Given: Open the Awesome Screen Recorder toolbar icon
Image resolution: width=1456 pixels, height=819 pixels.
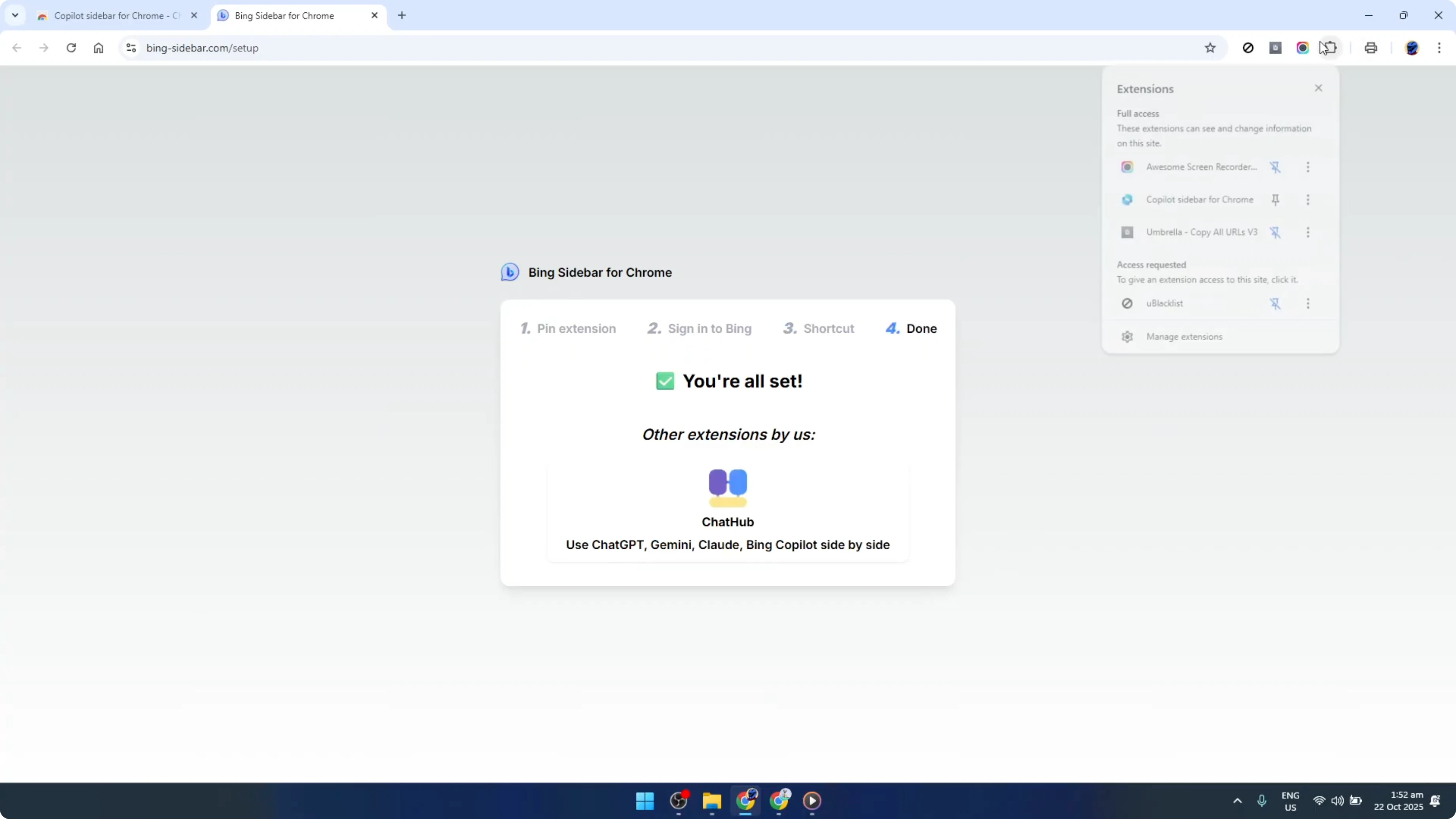Looking at the screenshot, I should pos(1302,47).
